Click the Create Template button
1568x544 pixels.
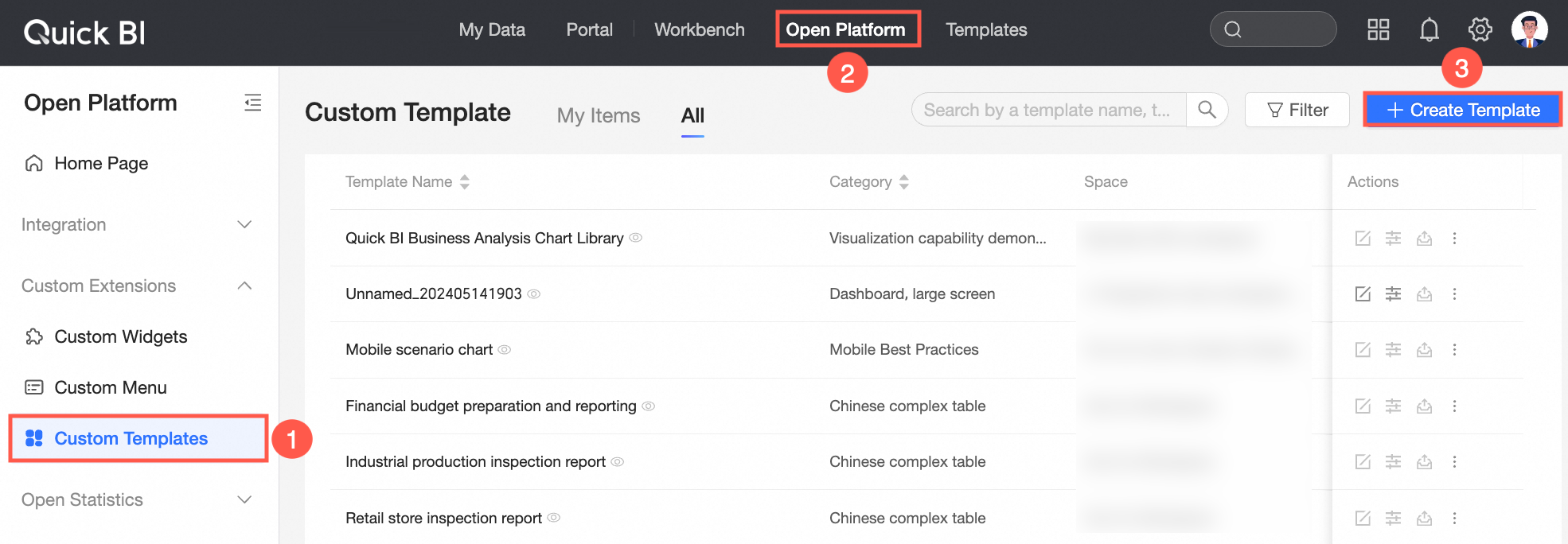click(x=1462, y=110)
